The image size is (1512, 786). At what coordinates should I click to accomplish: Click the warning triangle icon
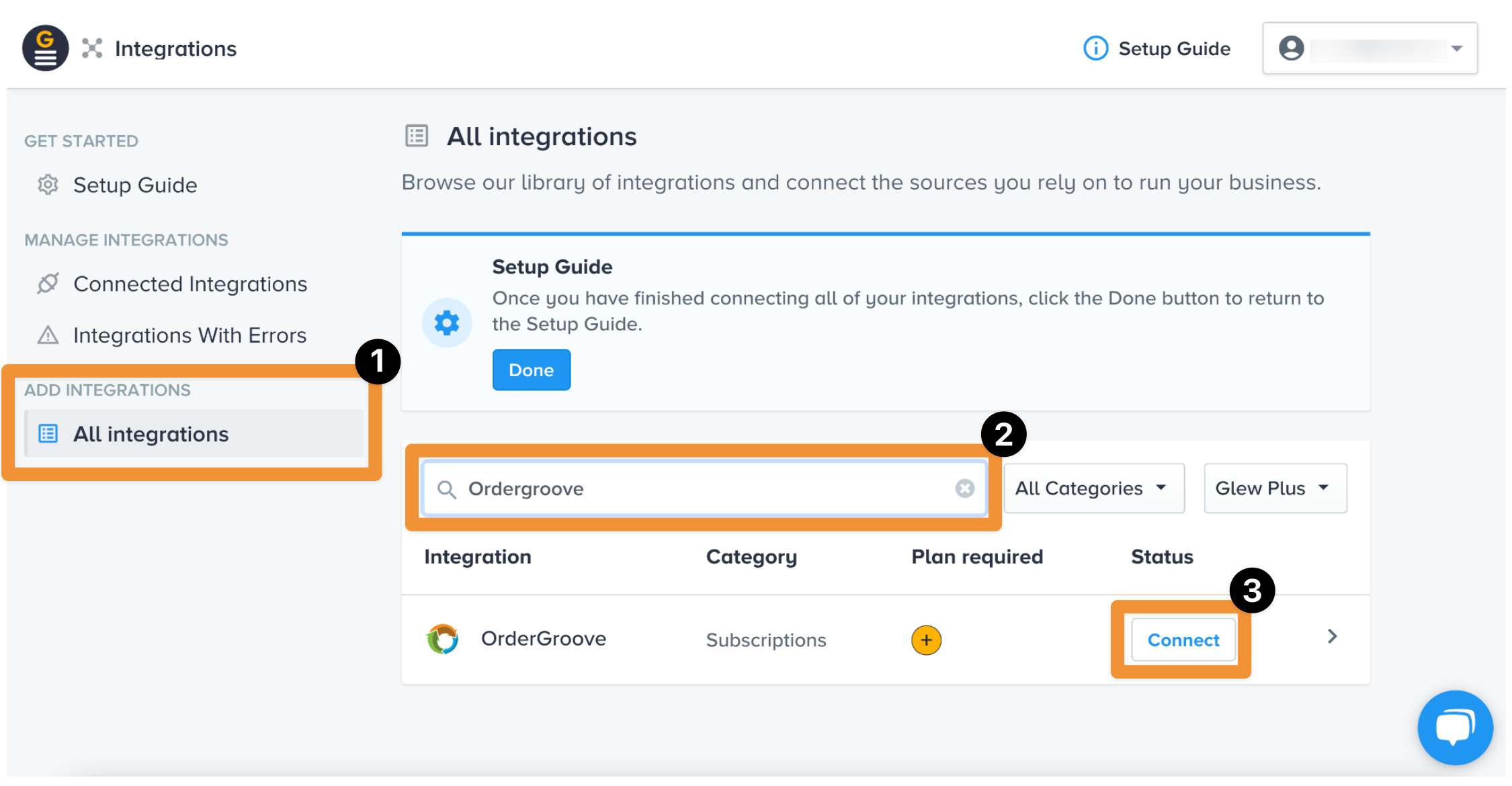tap(48, 335)
